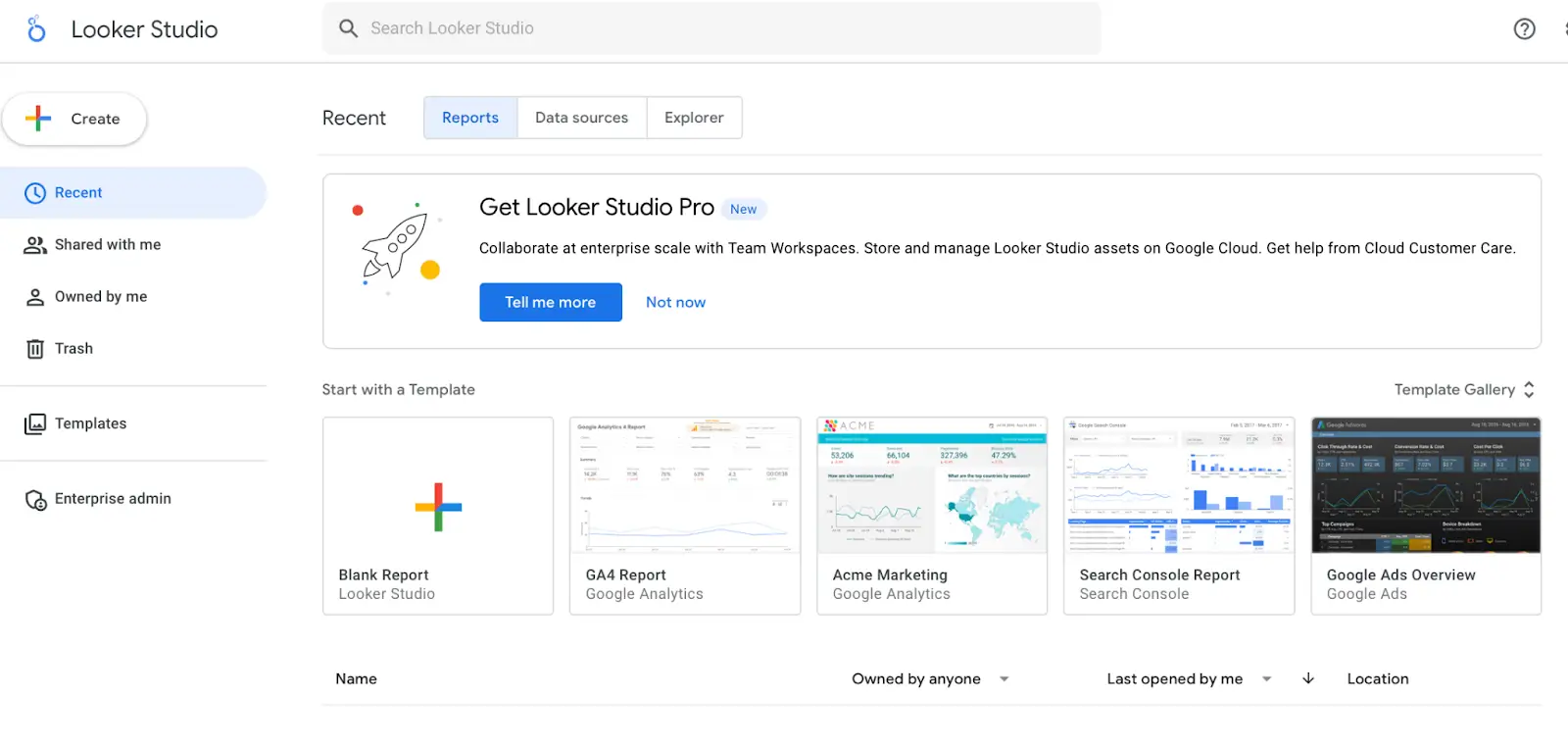Open Shared with me in sidebar
Viewport: 1568px width, 746px height.
click(133, 245)
